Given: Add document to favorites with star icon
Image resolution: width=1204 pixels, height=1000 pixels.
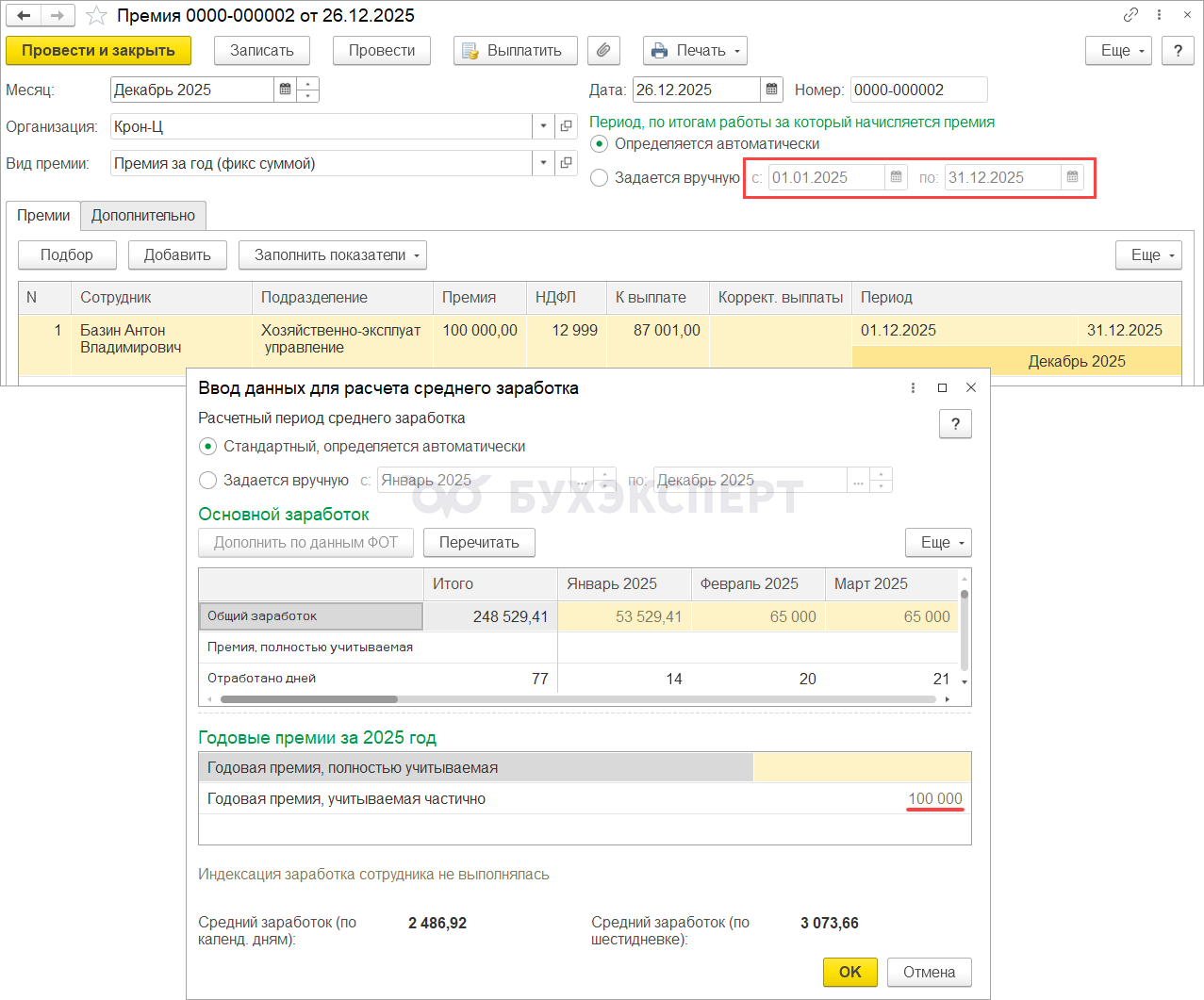Looking at the screenshot, I should (x=96, y=16).
